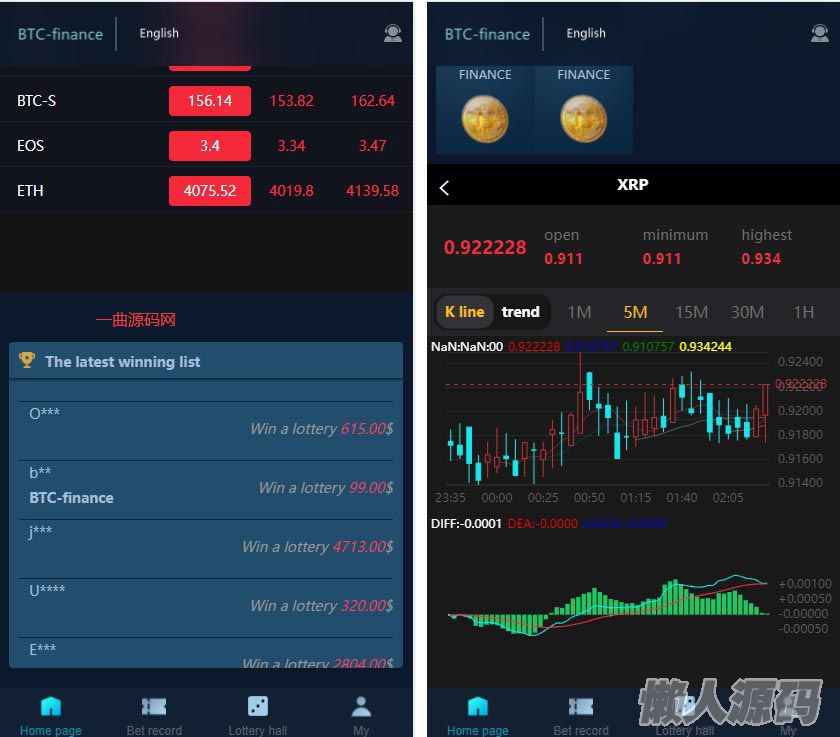
Task: Click BTC-finance logo in left header
Action: click(60, 34)
